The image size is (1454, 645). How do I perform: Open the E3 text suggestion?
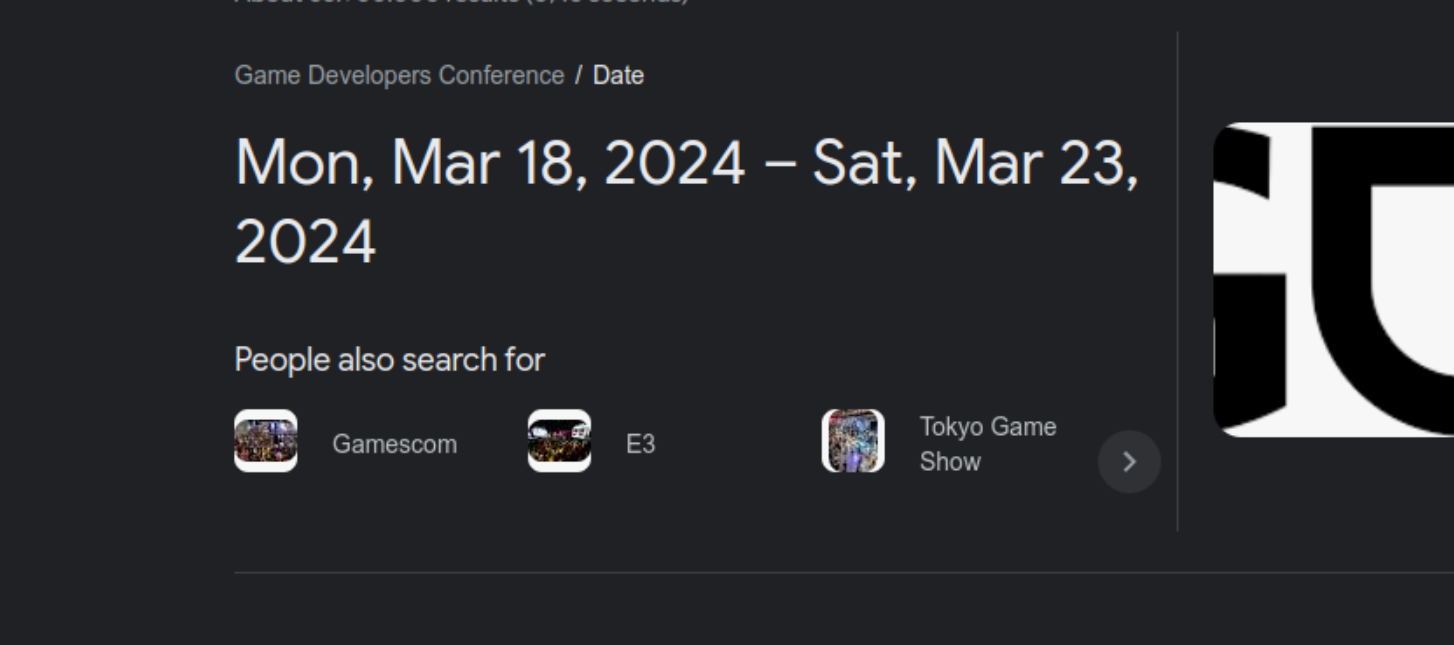coord(640,445)
